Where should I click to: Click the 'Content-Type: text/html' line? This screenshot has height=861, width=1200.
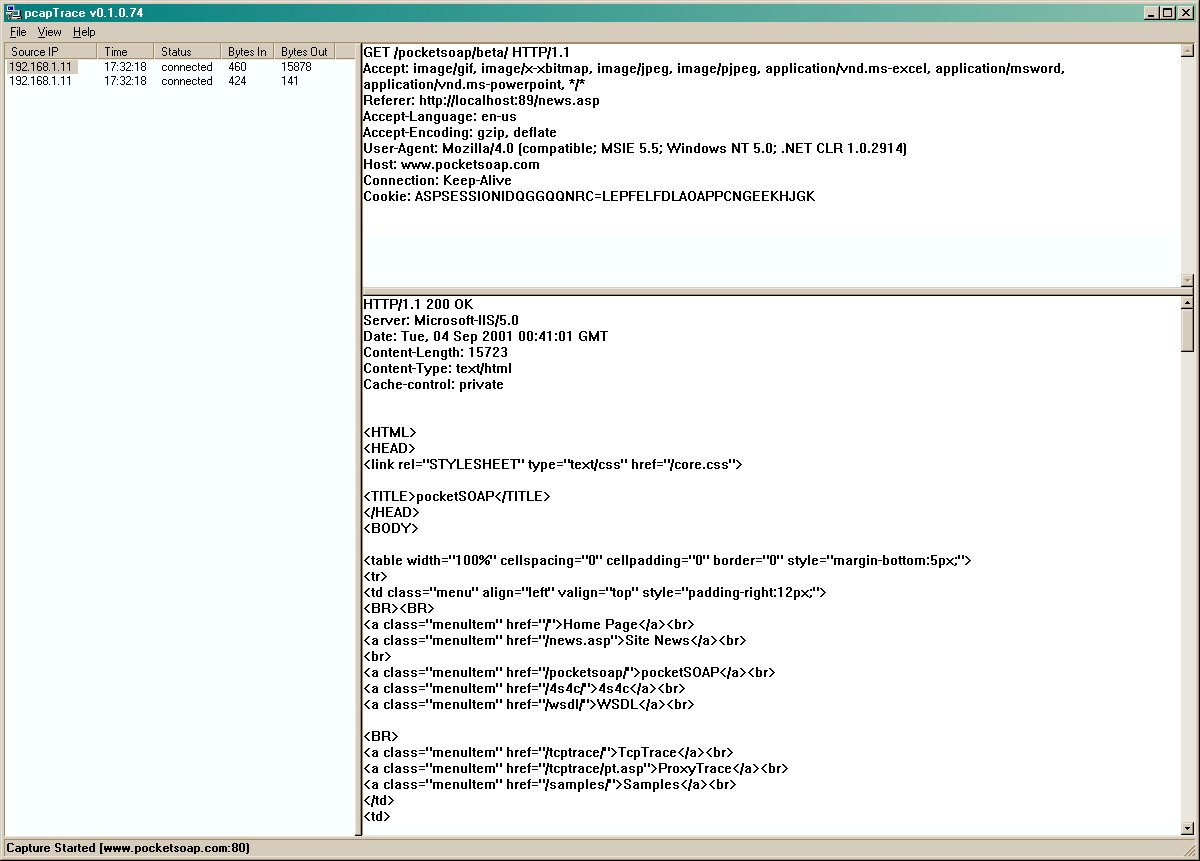tap(437, 368)
